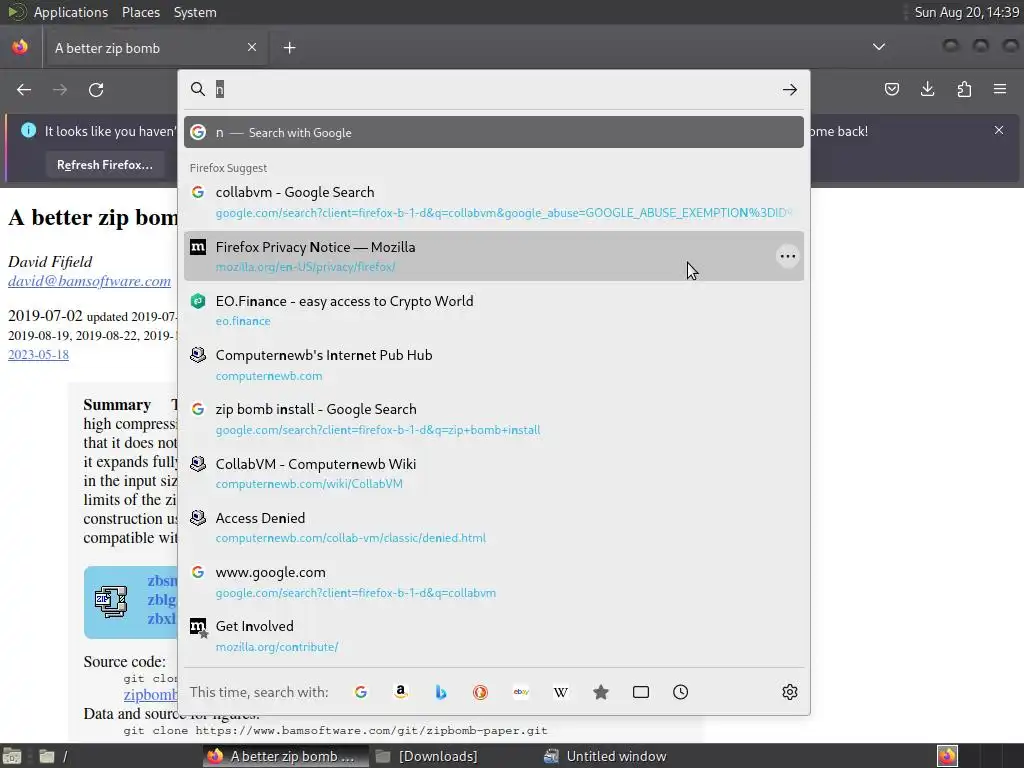Click the clock showing Sun Aug 20
The height and width of the screenshot is (768, 1024).
tap(967, 12)
